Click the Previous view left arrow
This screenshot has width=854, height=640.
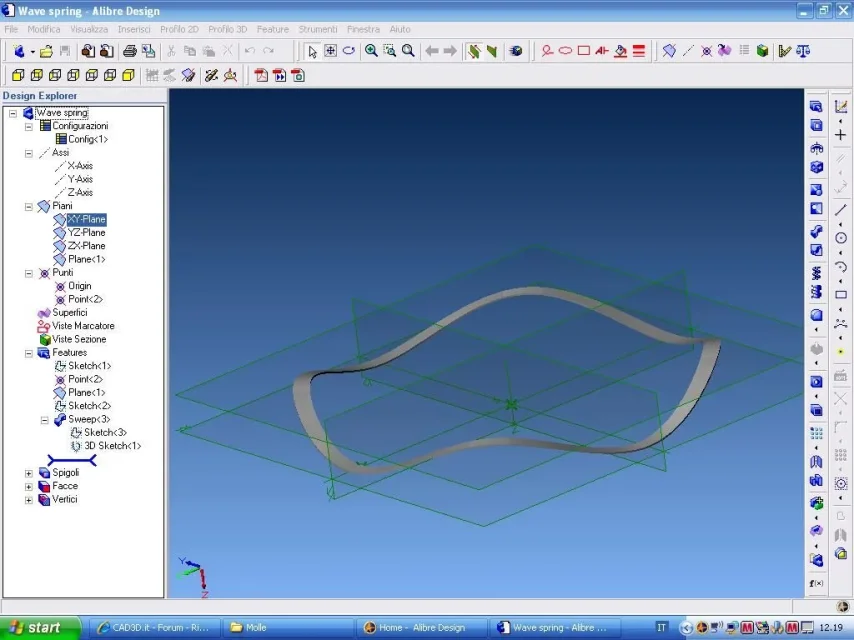click(x=432, y=51)
